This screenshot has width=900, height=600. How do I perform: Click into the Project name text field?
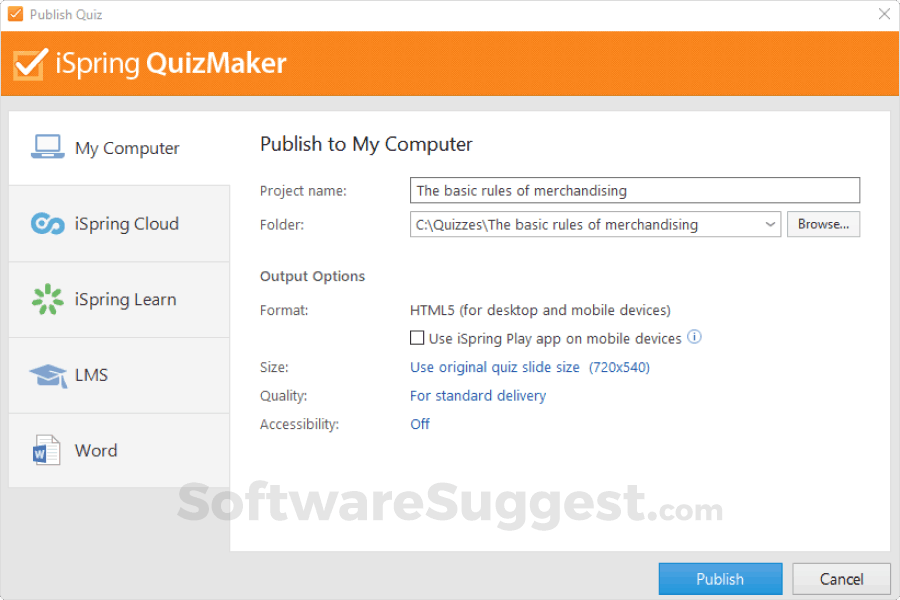635,190
